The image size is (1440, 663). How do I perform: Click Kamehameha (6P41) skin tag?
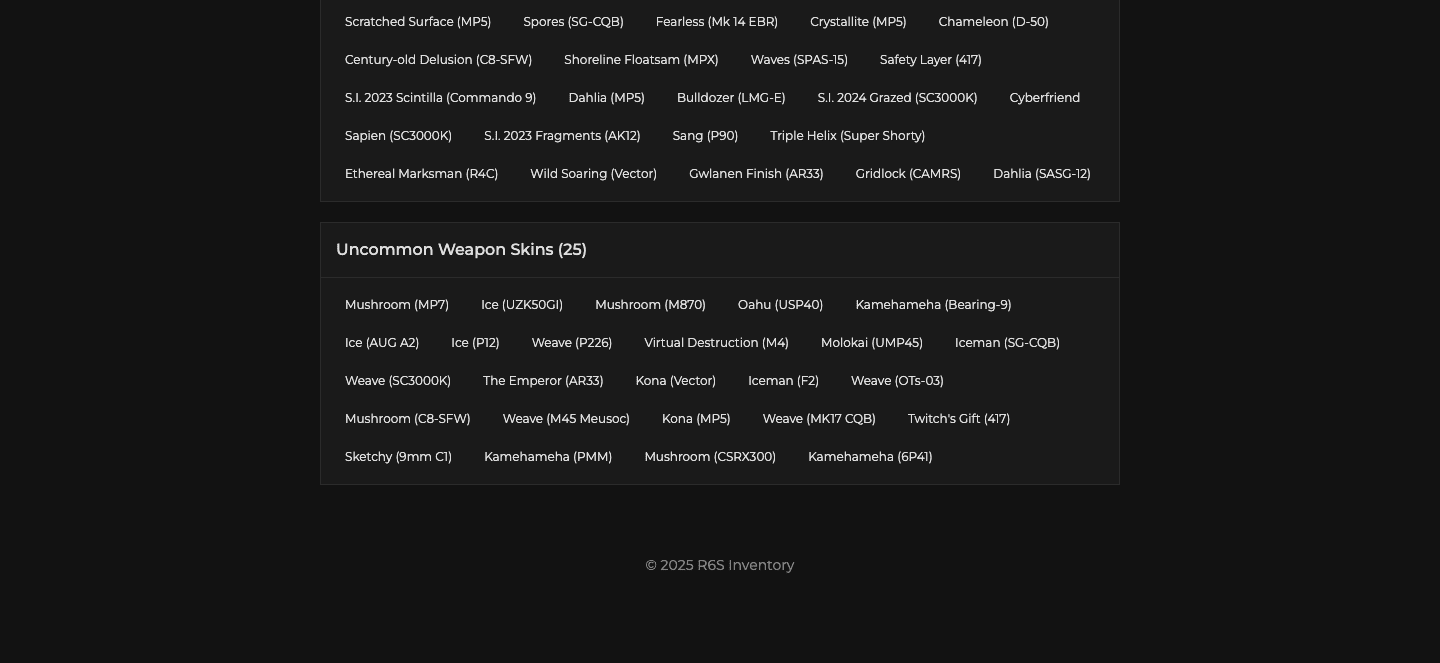click(869, 457)
